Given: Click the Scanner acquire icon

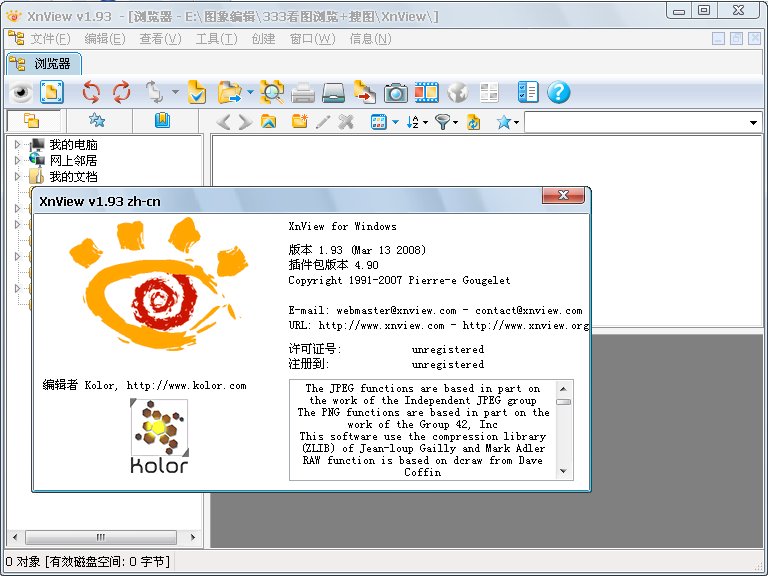Looking at the screenshot, I should 334,92.
